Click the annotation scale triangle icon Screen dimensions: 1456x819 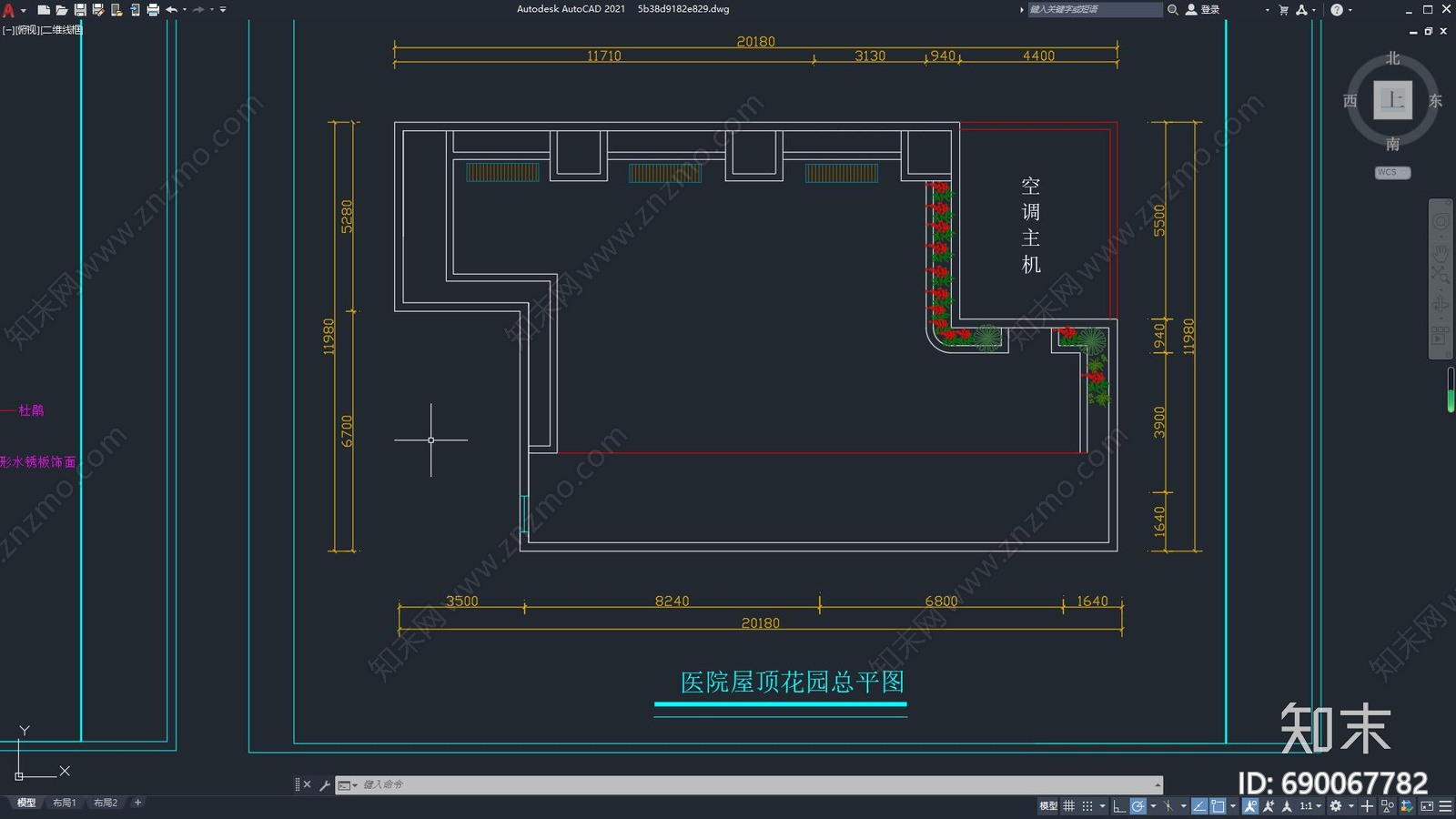[1287, 805]
